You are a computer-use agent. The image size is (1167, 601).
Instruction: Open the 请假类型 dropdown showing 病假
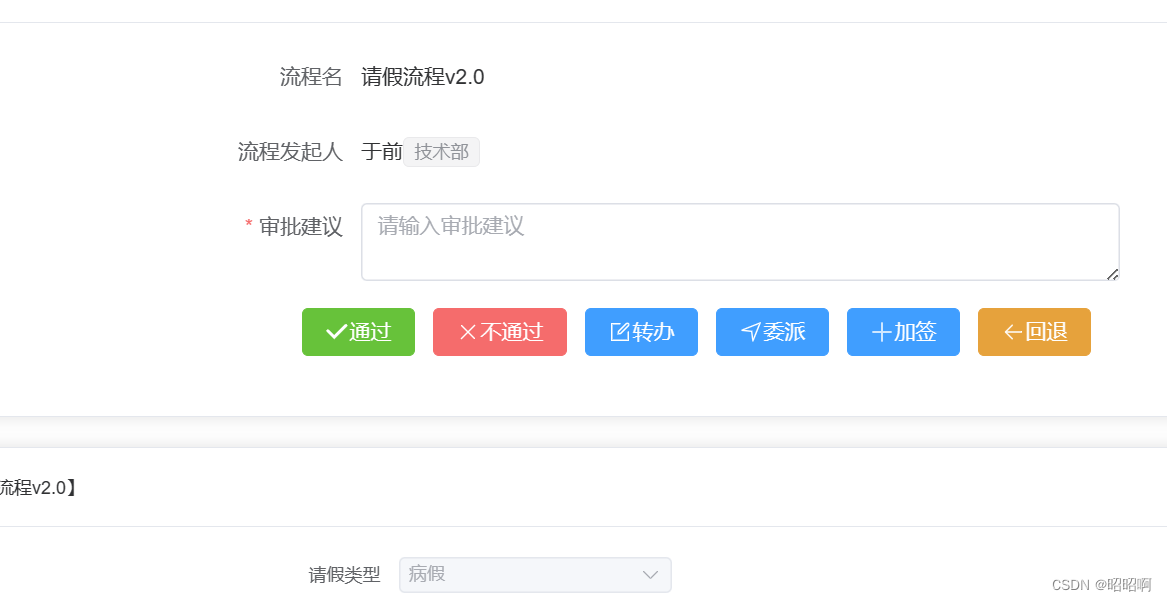click(535, 574)
